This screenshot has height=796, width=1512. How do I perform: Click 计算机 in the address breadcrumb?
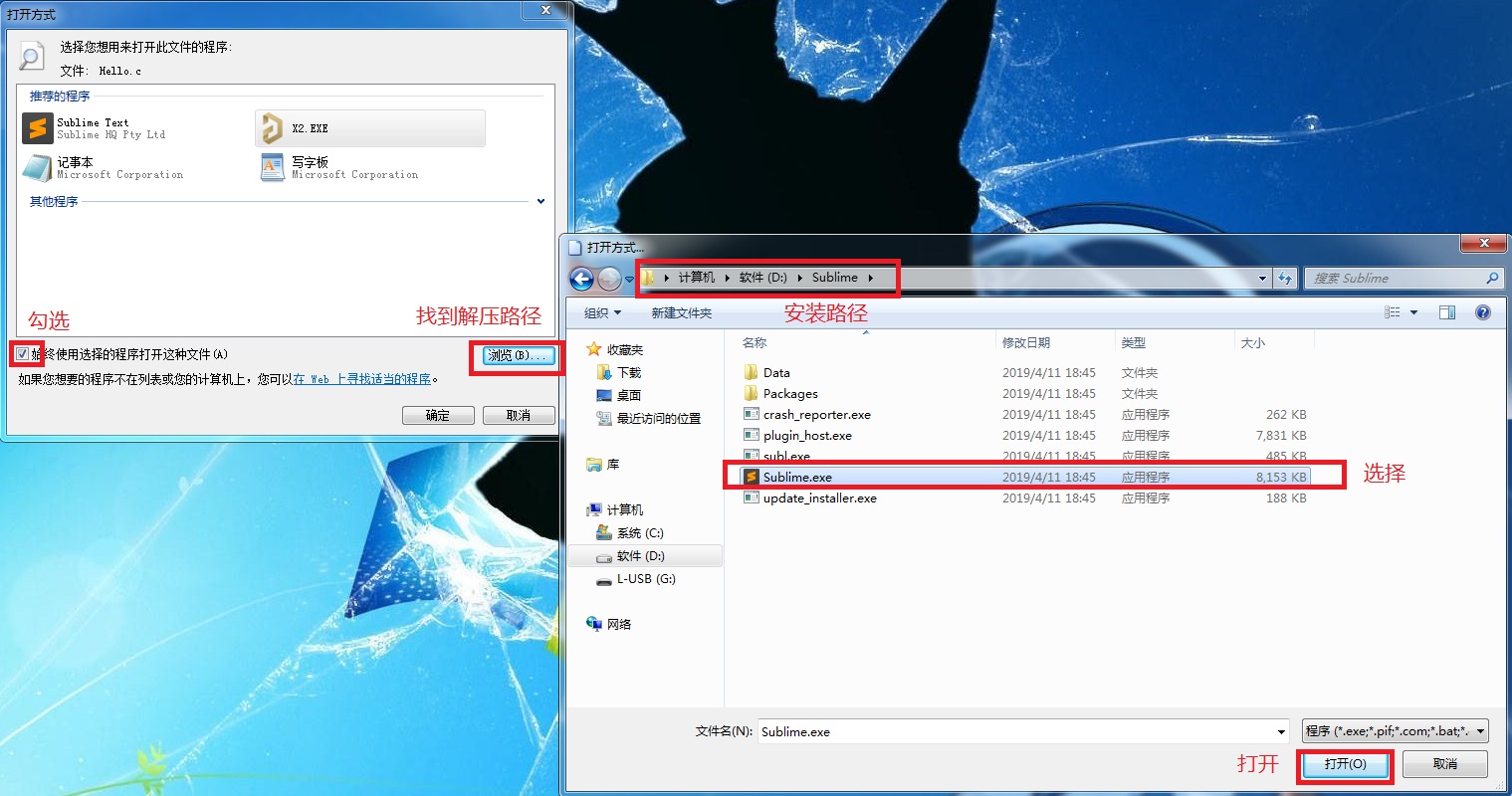(x=697, y=278)
